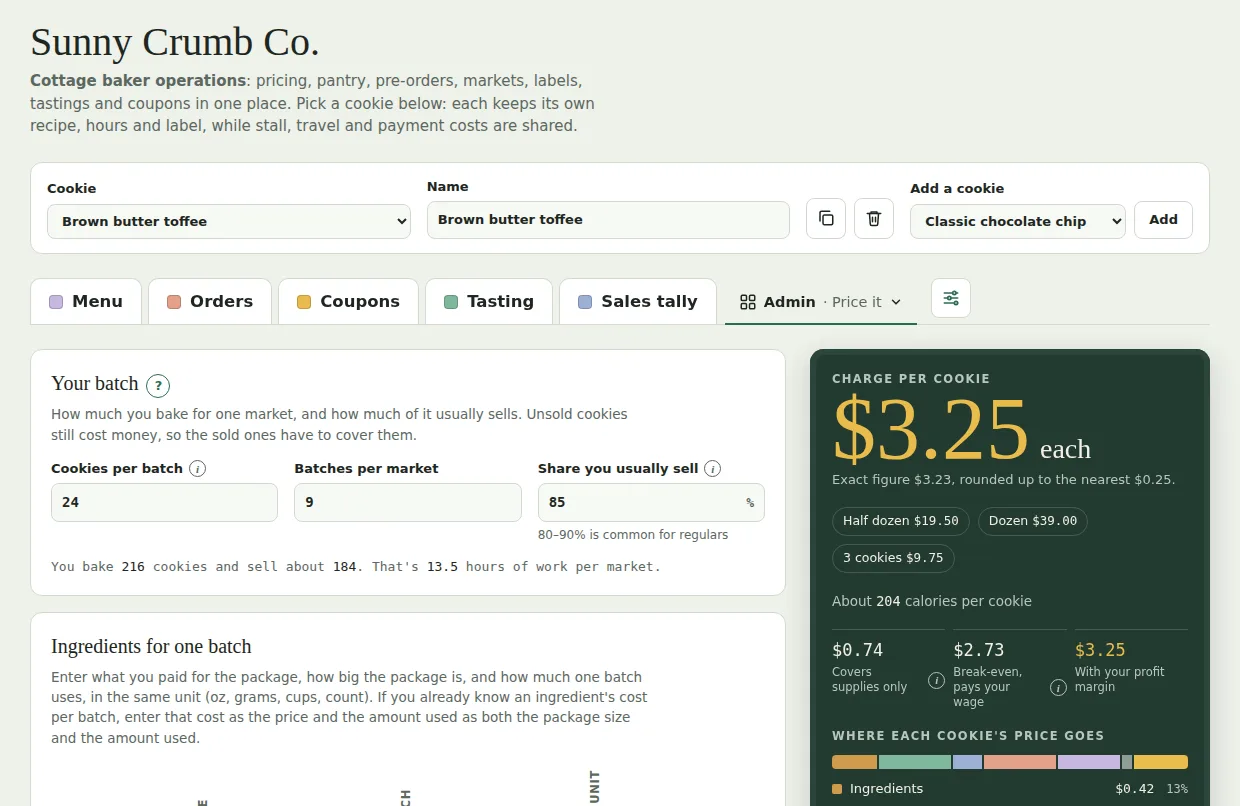Click the 'You bake 216 cookies' summary line
Image resolution: width=1240 pixels, height=806 pixels.
pyautogui.click(x=356, y=566)
